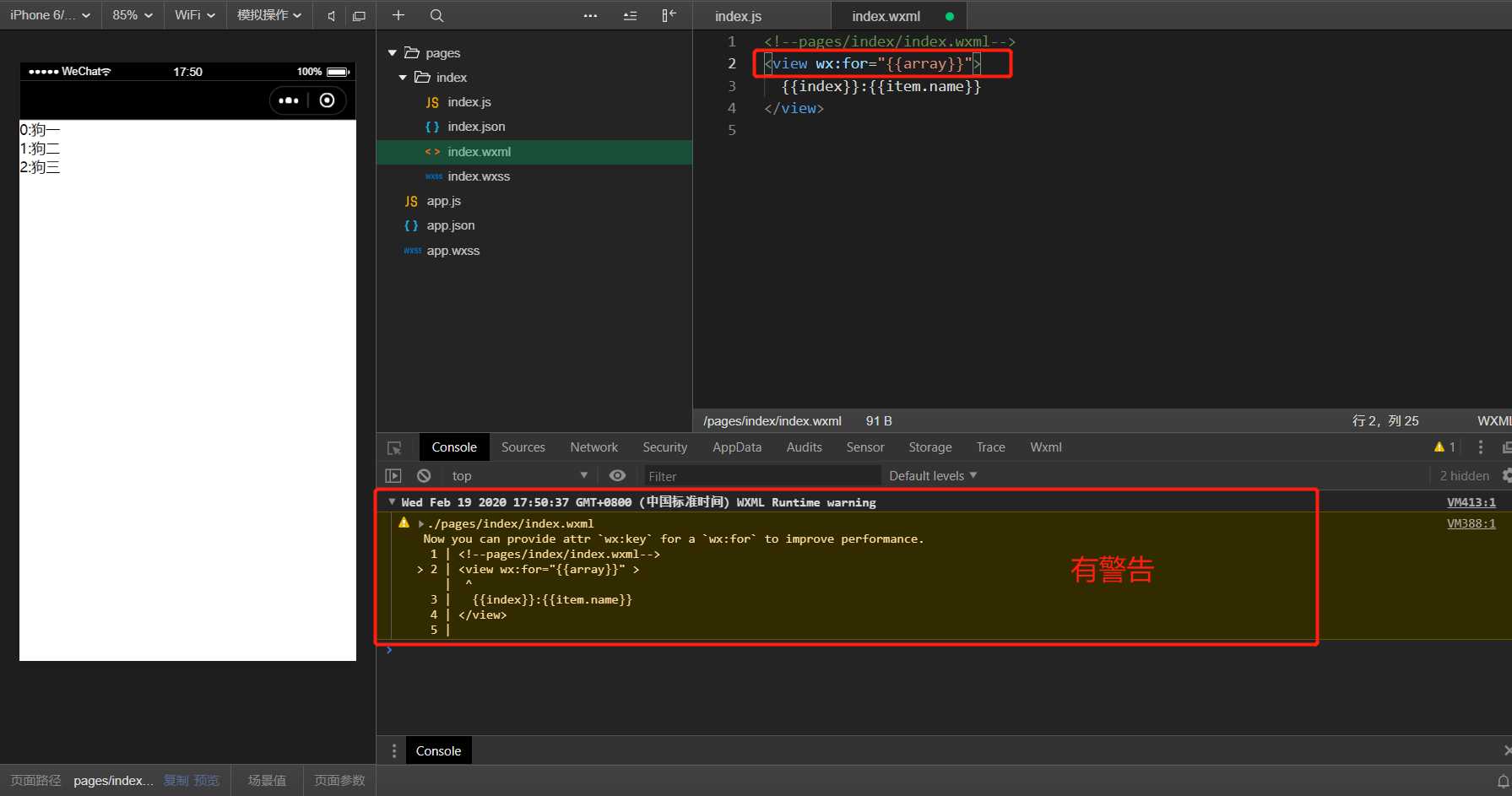
Task: Switch to the Storage tab
Action: (x=929, y=447)
